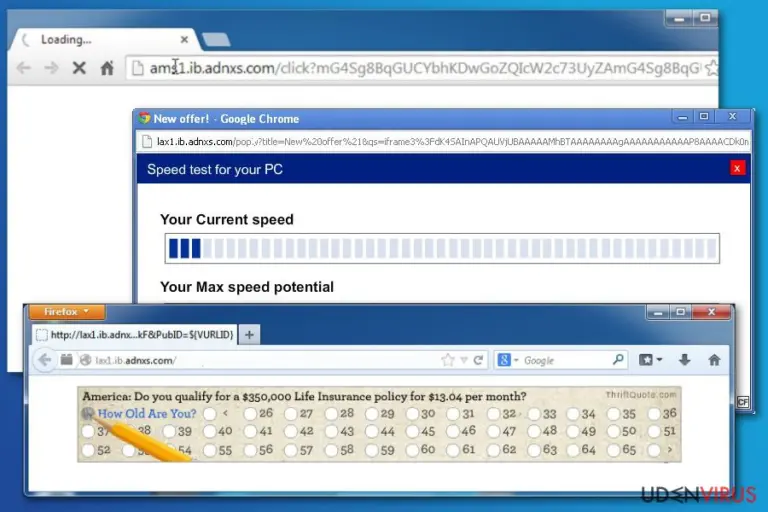The image size is (768, 512).
Task: Reload the page in Firefox
Action: (478, 361)
